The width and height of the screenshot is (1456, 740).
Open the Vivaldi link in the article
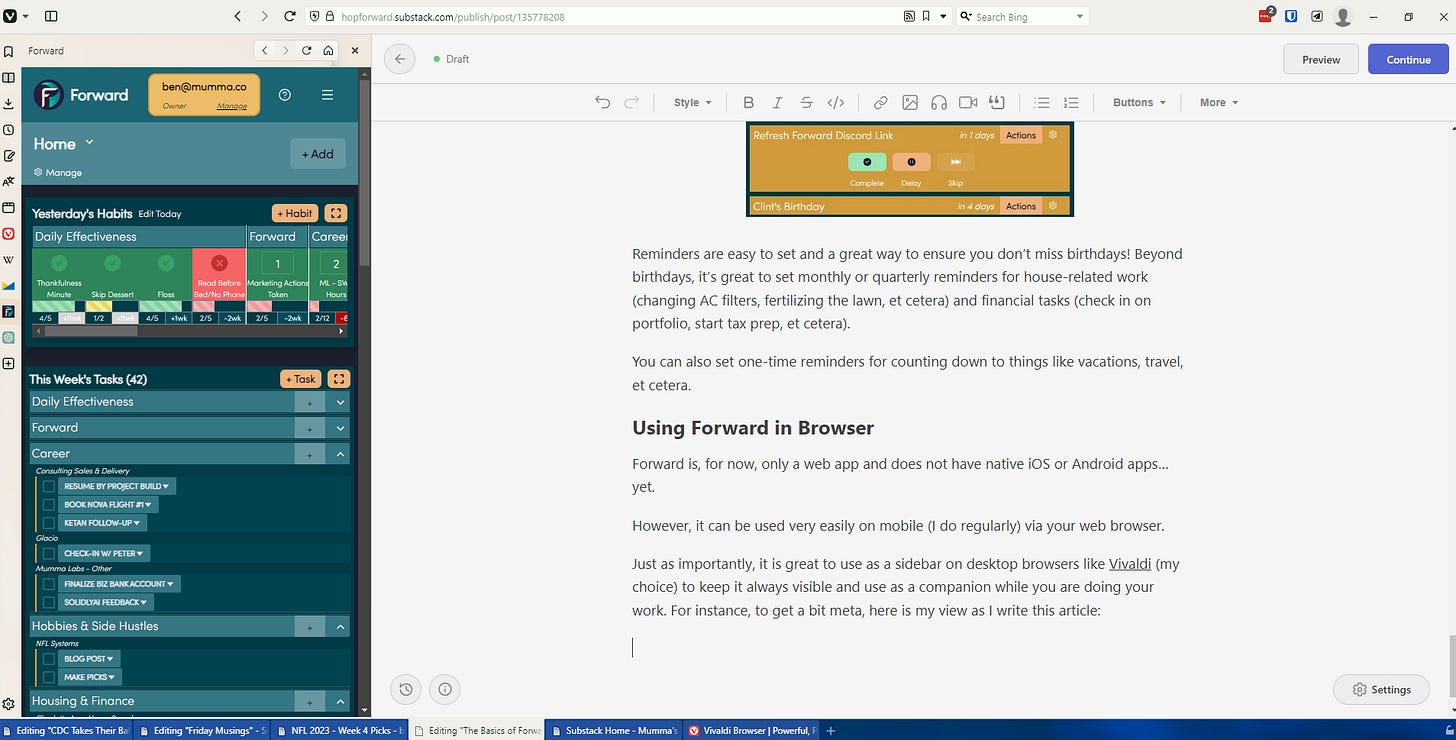coord(1130,563)
